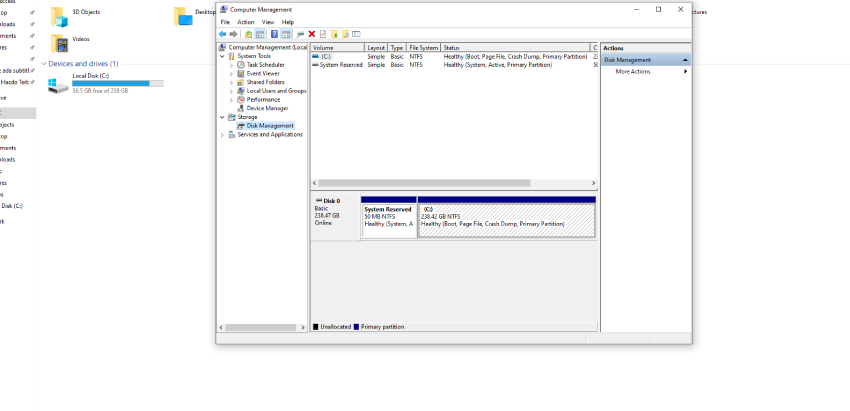Collapse the System Tools tree node
850x411 pixels.
(222, 56)
